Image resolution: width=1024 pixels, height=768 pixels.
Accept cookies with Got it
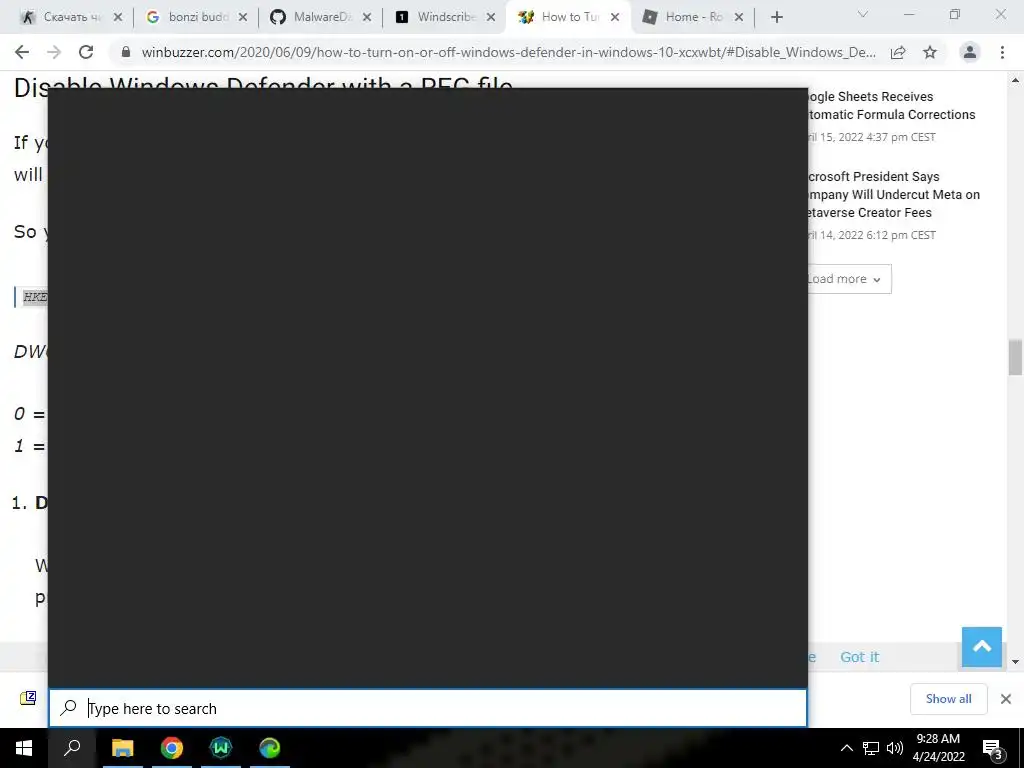click(x=859, y=657)
